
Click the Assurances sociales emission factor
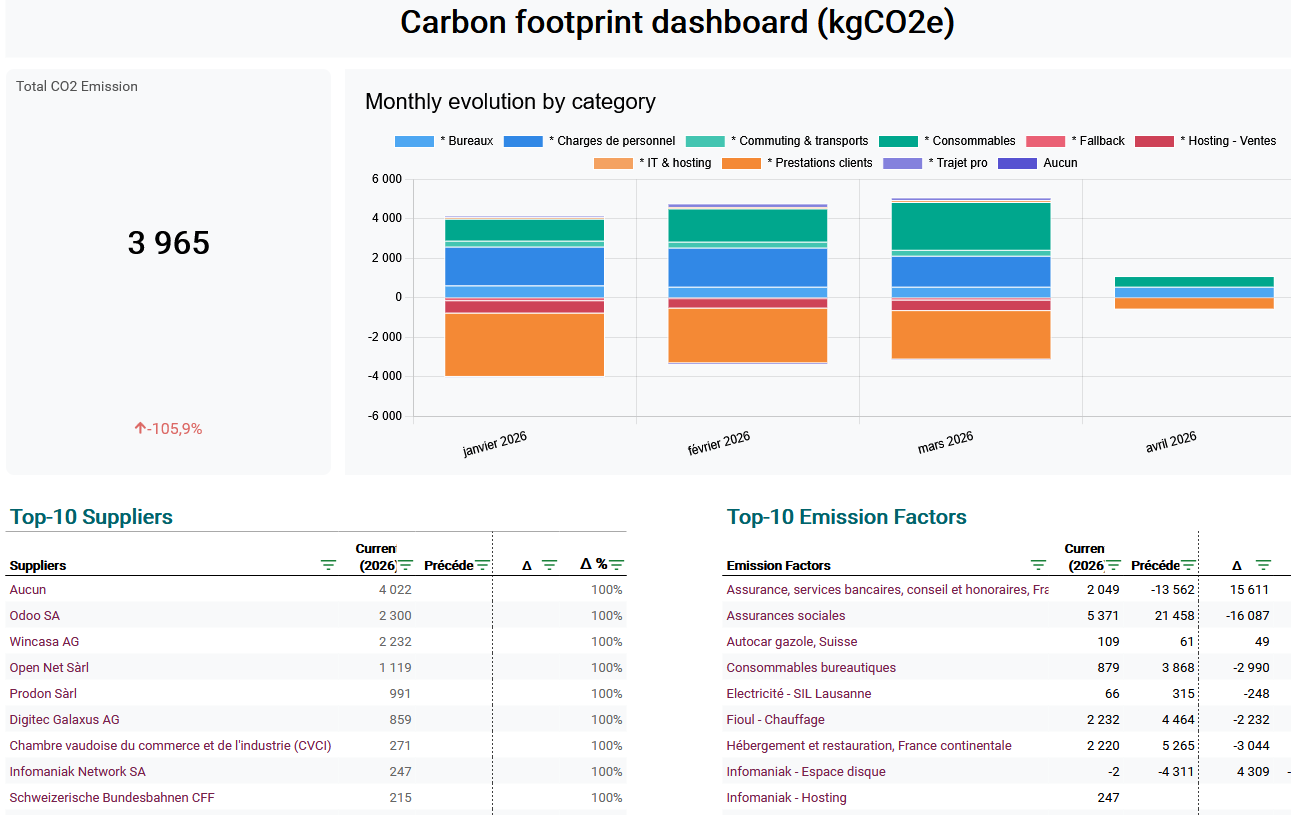(x=785, y=616)
